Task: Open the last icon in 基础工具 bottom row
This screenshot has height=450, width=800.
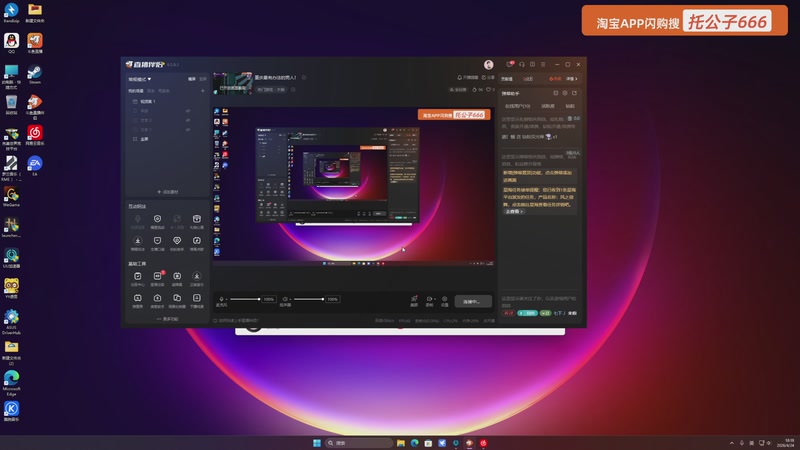Action: (196, 301)
